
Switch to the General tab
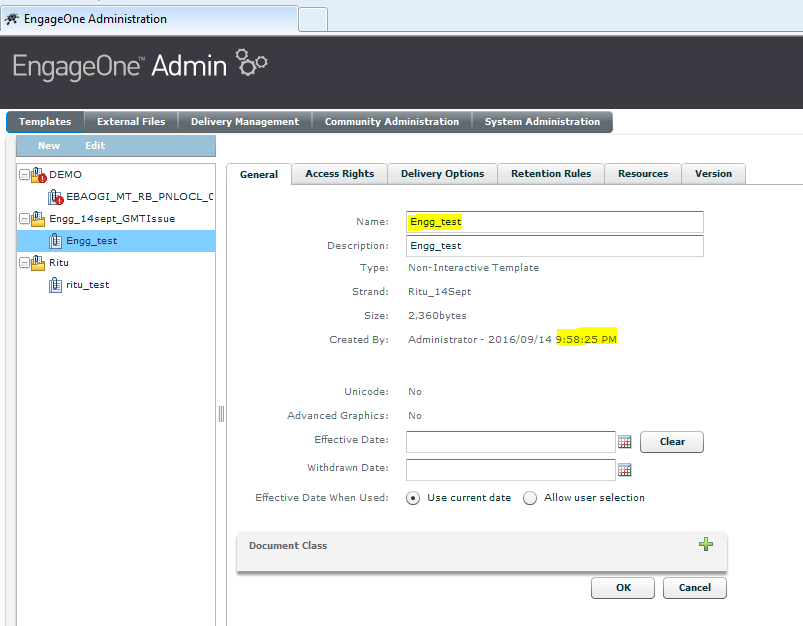(x=259, y=174)
